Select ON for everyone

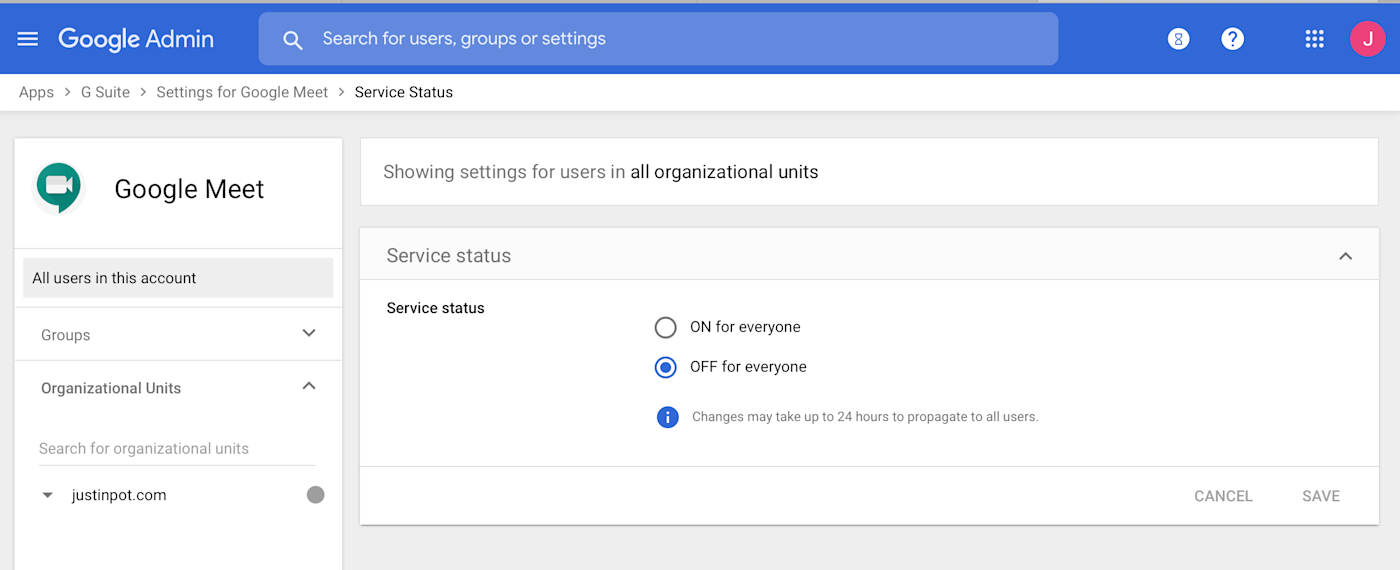[665, 327]
